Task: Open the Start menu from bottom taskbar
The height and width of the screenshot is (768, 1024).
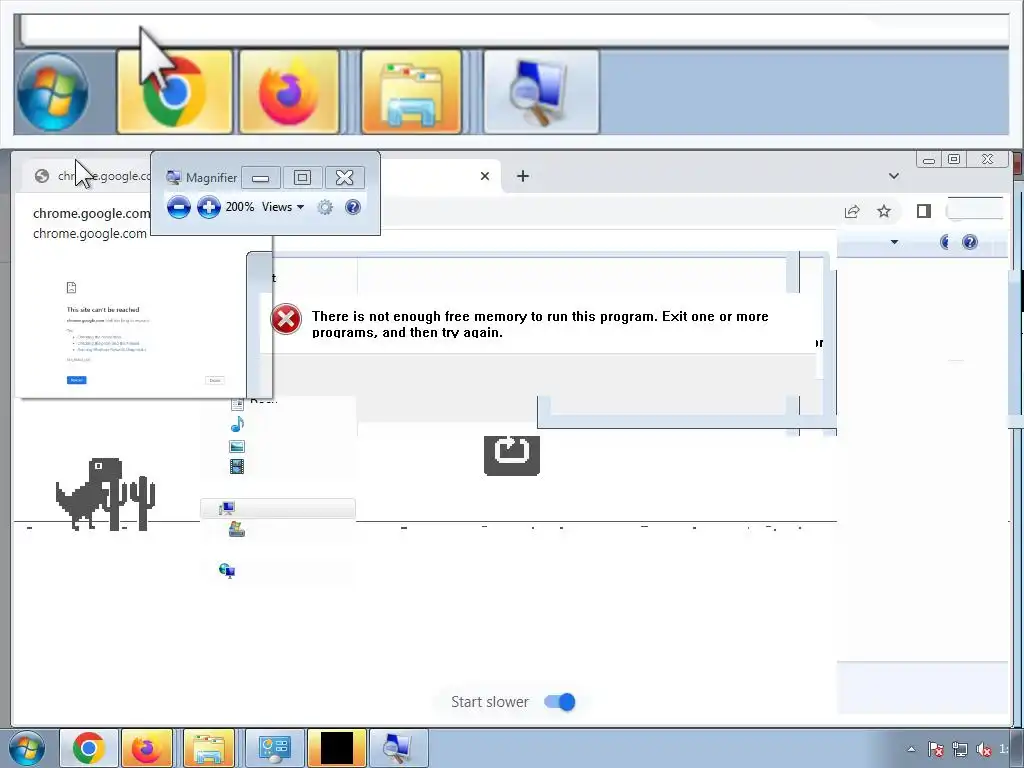Action: [x=27, y=748]
